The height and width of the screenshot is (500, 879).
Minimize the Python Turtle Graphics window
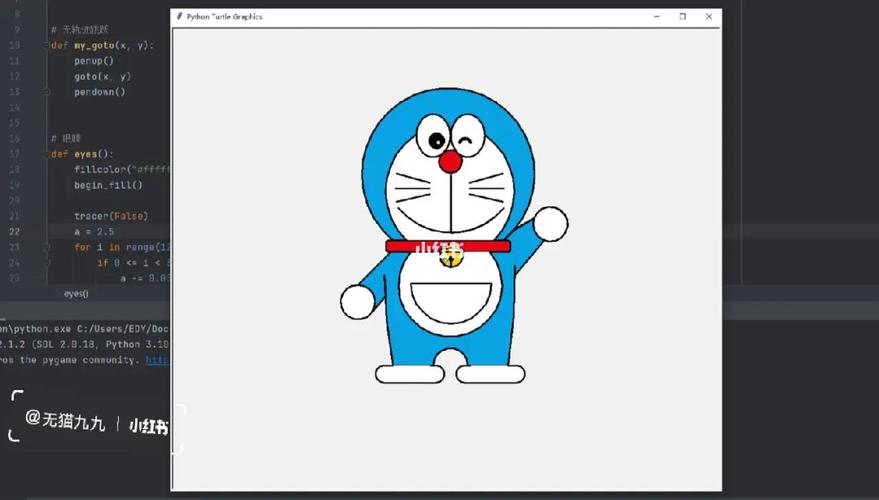pos(657,16)
